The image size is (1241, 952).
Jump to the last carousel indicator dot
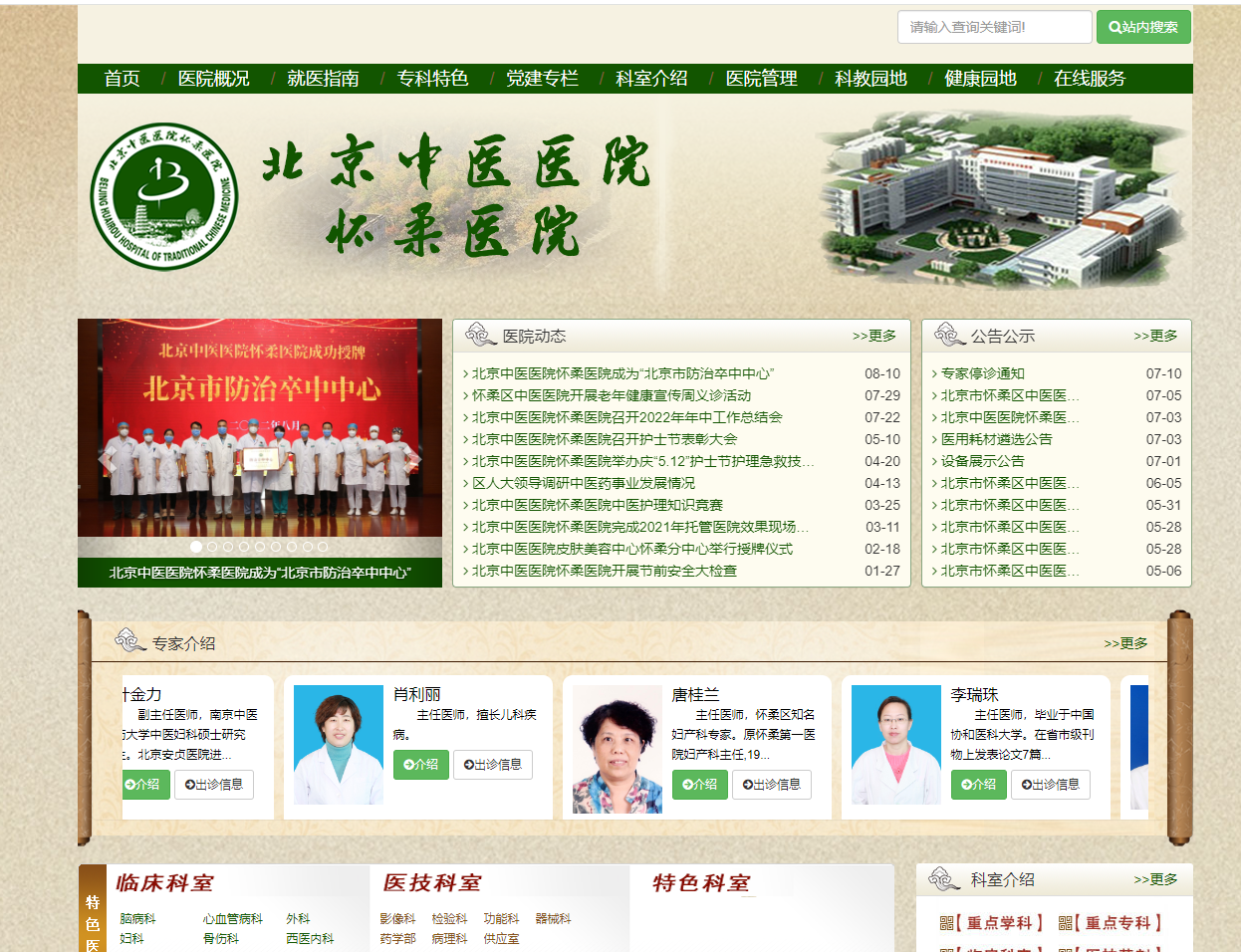pos(323,547)
